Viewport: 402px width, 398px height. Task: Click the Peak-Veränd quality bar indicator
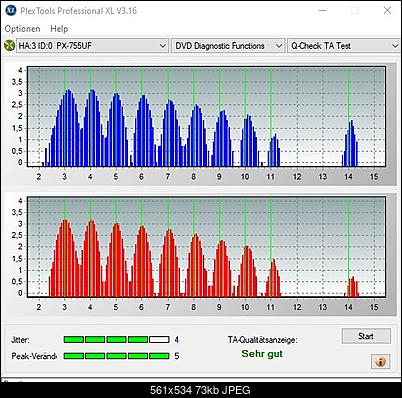pyautogui.click(x=116, y=356)
